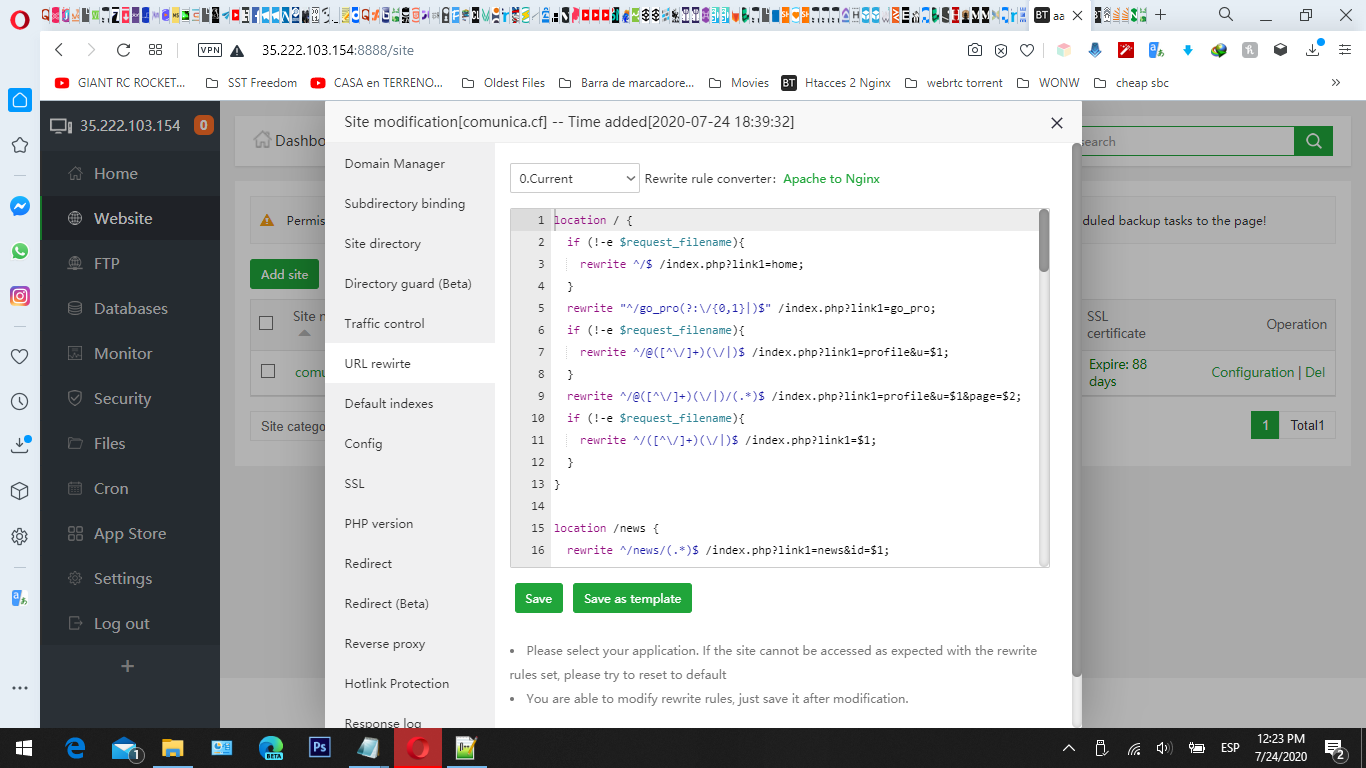Screen dimensions: 1366x768
Task: Expand the Site category dropdown
Action: pyautogui.click(x=288, y=426)
